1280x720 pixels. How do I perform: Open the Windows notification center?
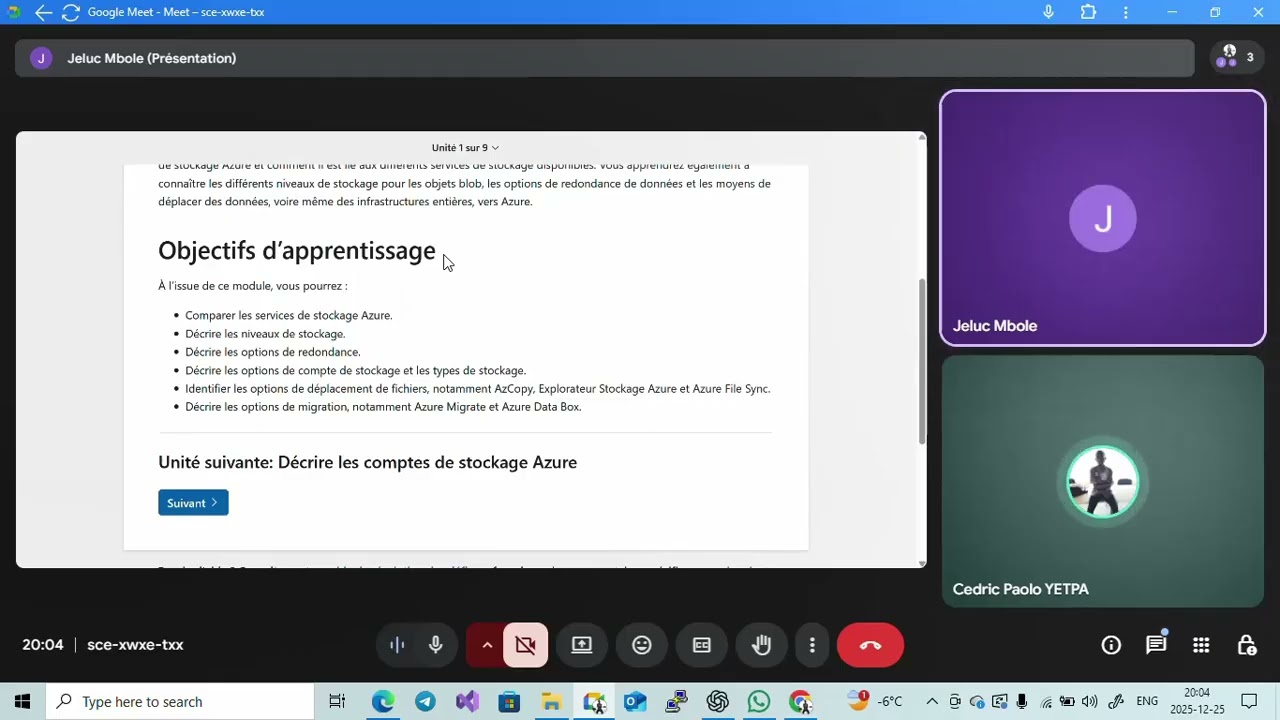coord(1249,701)
